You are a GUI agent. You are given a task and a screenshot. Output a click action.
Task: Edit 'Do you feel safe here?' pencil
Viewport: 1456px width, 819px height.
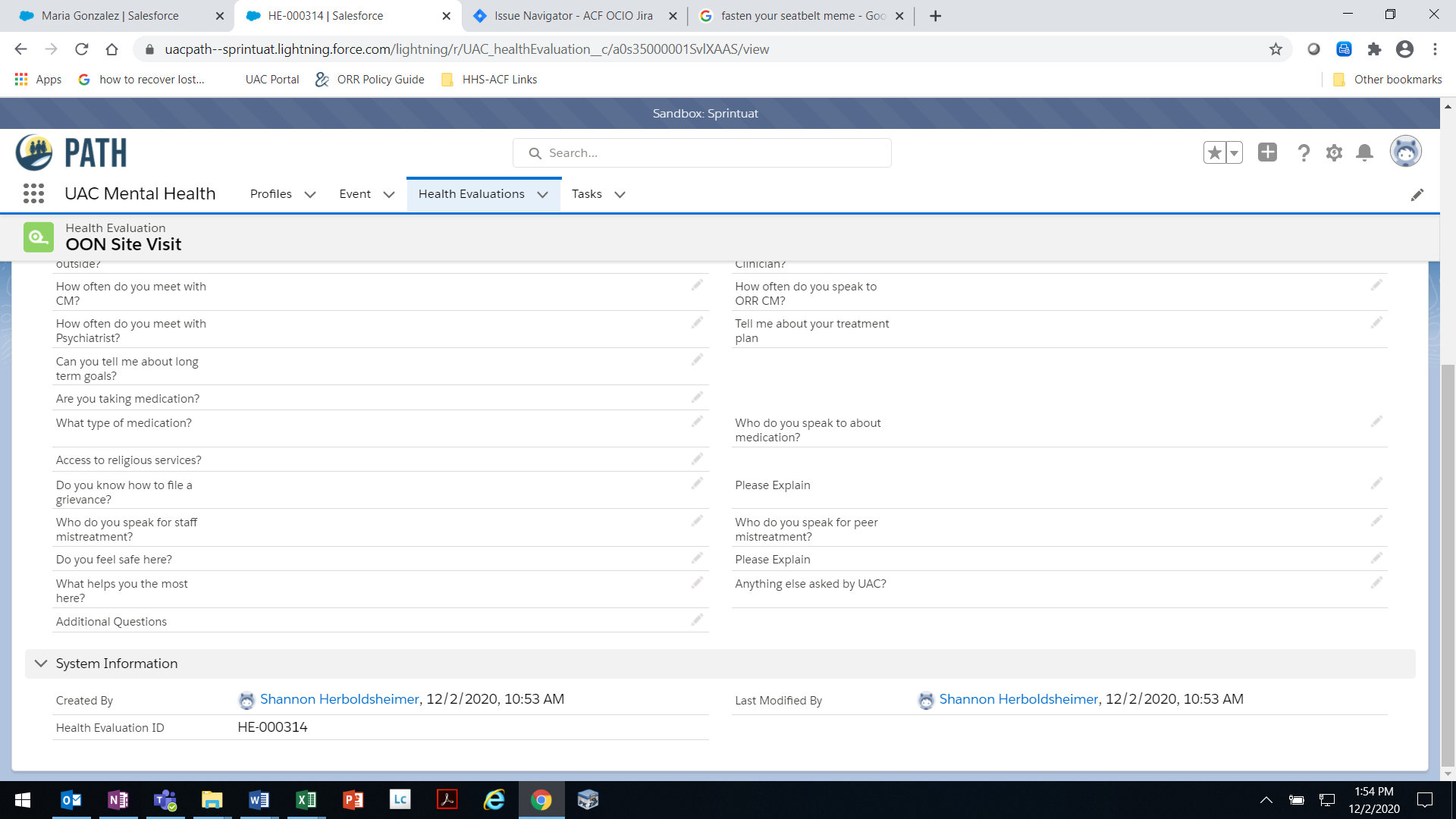[697, 558]
